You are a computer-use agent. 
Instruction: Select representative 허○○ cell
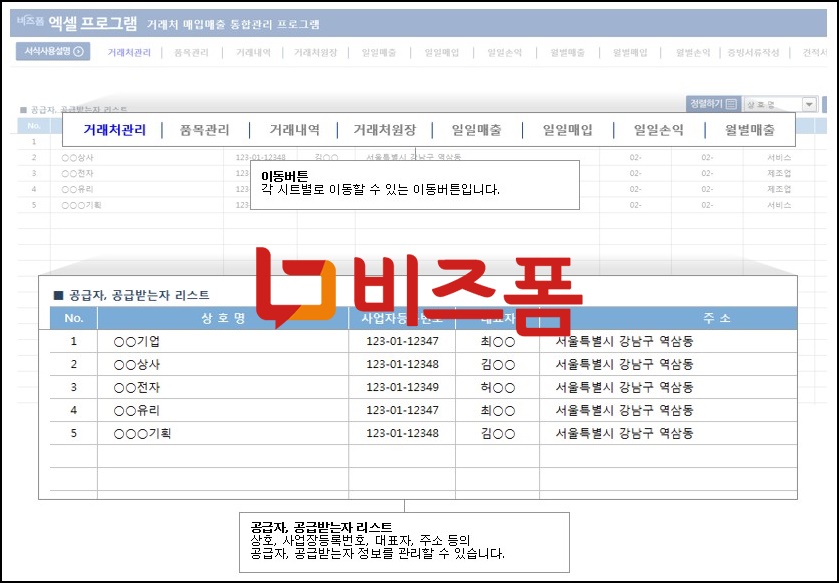click(x=498, y=387)
